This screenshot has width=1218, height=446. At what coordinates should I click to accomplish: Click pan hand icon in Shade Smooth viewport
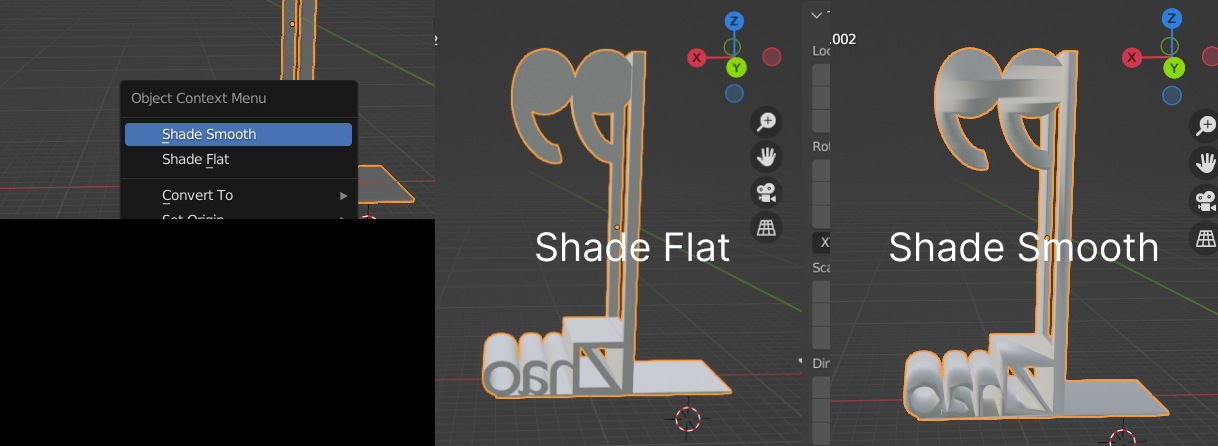(1204, 162)
